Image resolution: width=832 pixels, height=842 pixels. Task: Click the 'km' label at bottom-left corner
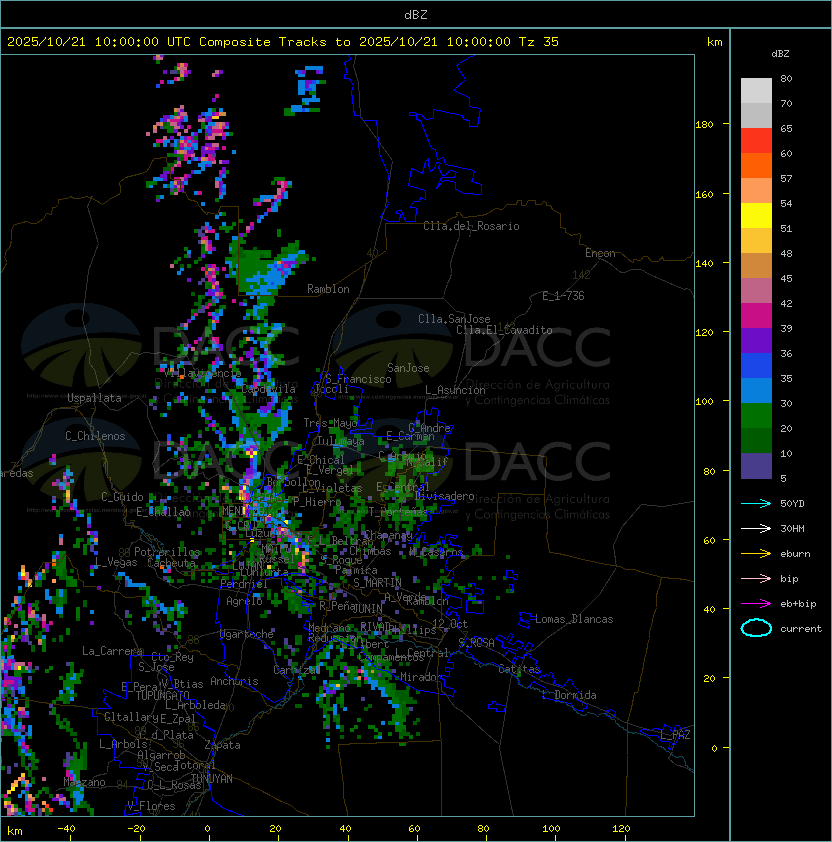15,831
